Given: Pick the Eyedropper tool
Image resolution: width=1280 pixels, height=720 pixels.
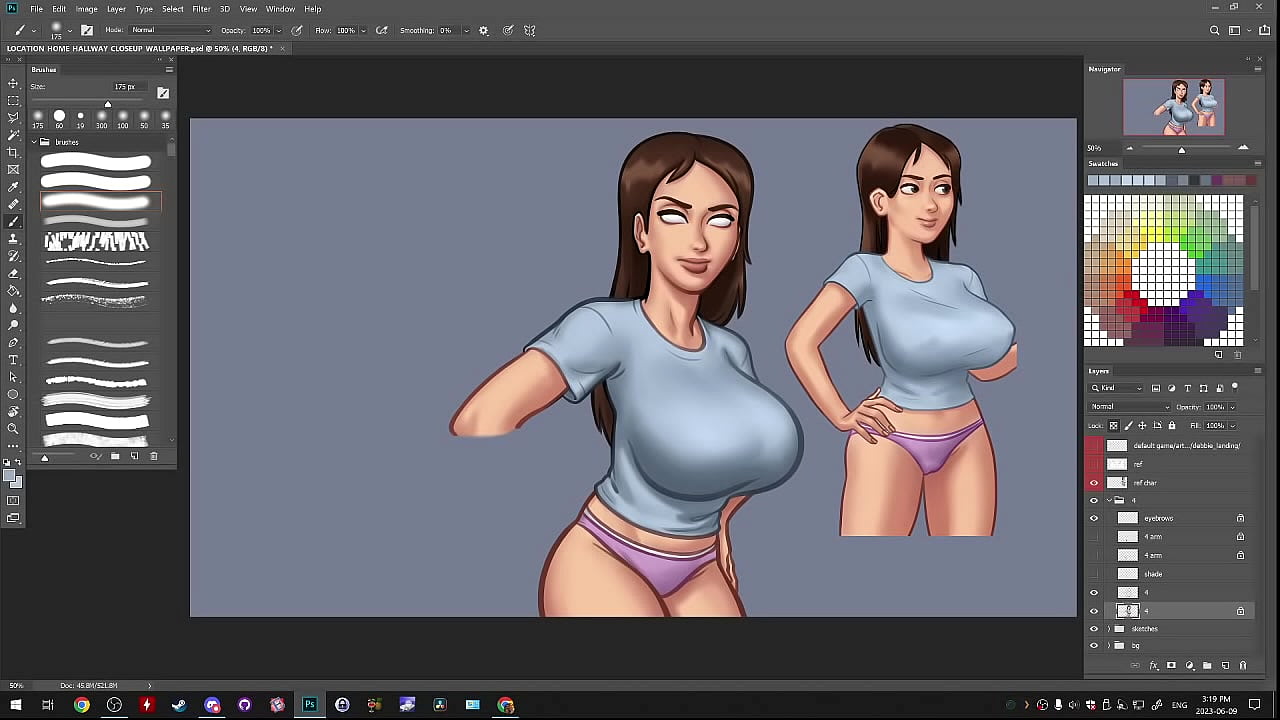Looking at the screenshot, I should coord(13,187).
